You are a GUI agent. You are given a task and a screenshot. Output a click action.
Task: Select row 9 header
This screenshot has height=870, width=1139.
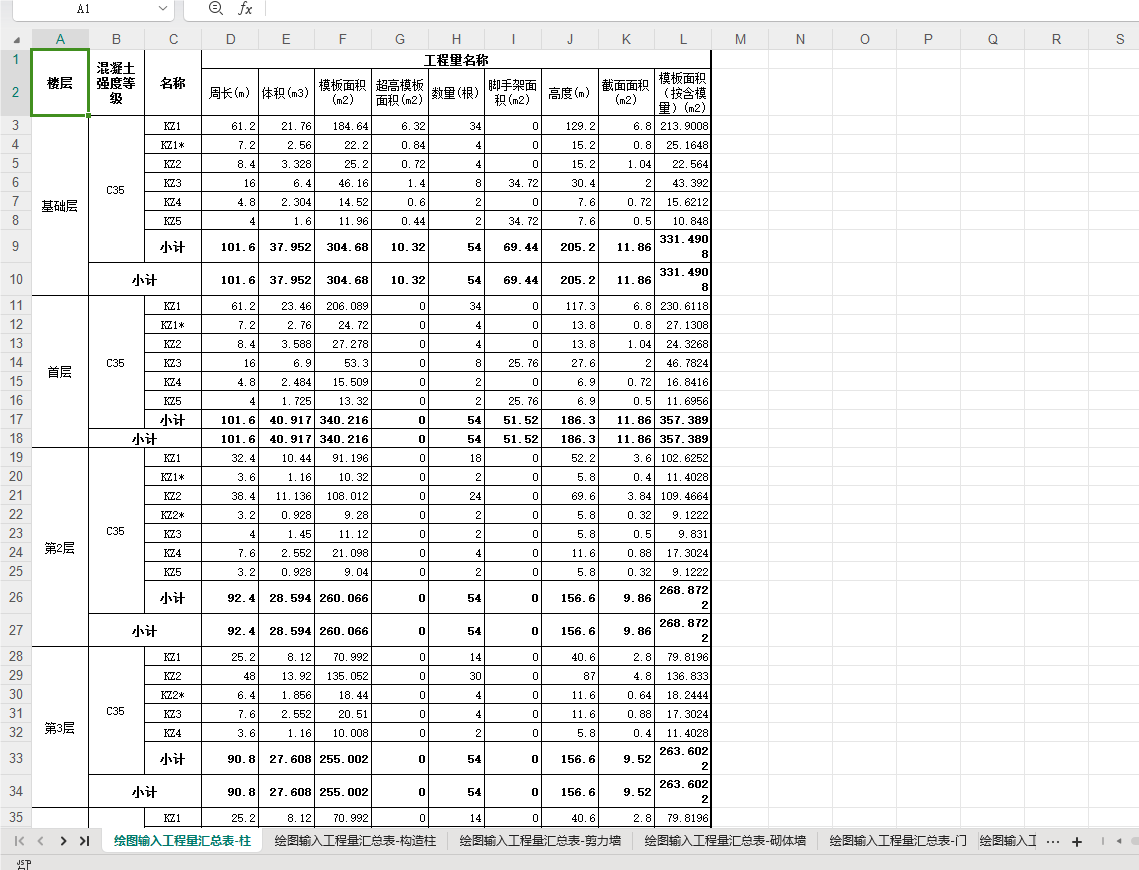(15, 246)
